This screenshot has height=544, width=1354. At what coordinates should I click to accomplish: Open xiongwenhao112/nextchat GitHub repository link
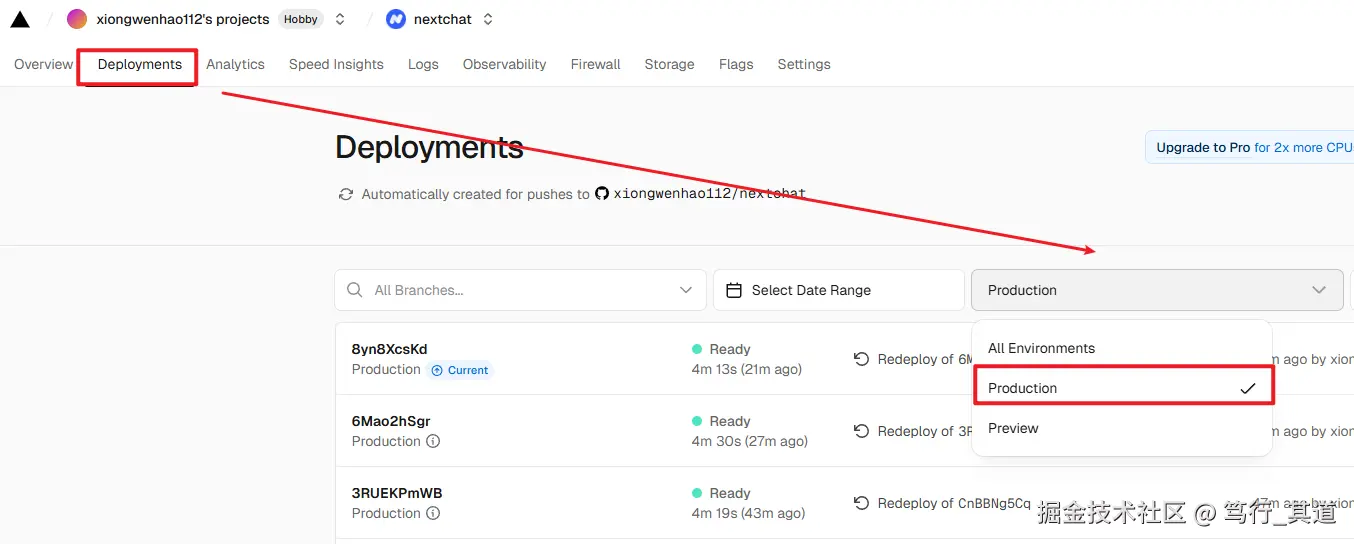[x=709, y=194]
